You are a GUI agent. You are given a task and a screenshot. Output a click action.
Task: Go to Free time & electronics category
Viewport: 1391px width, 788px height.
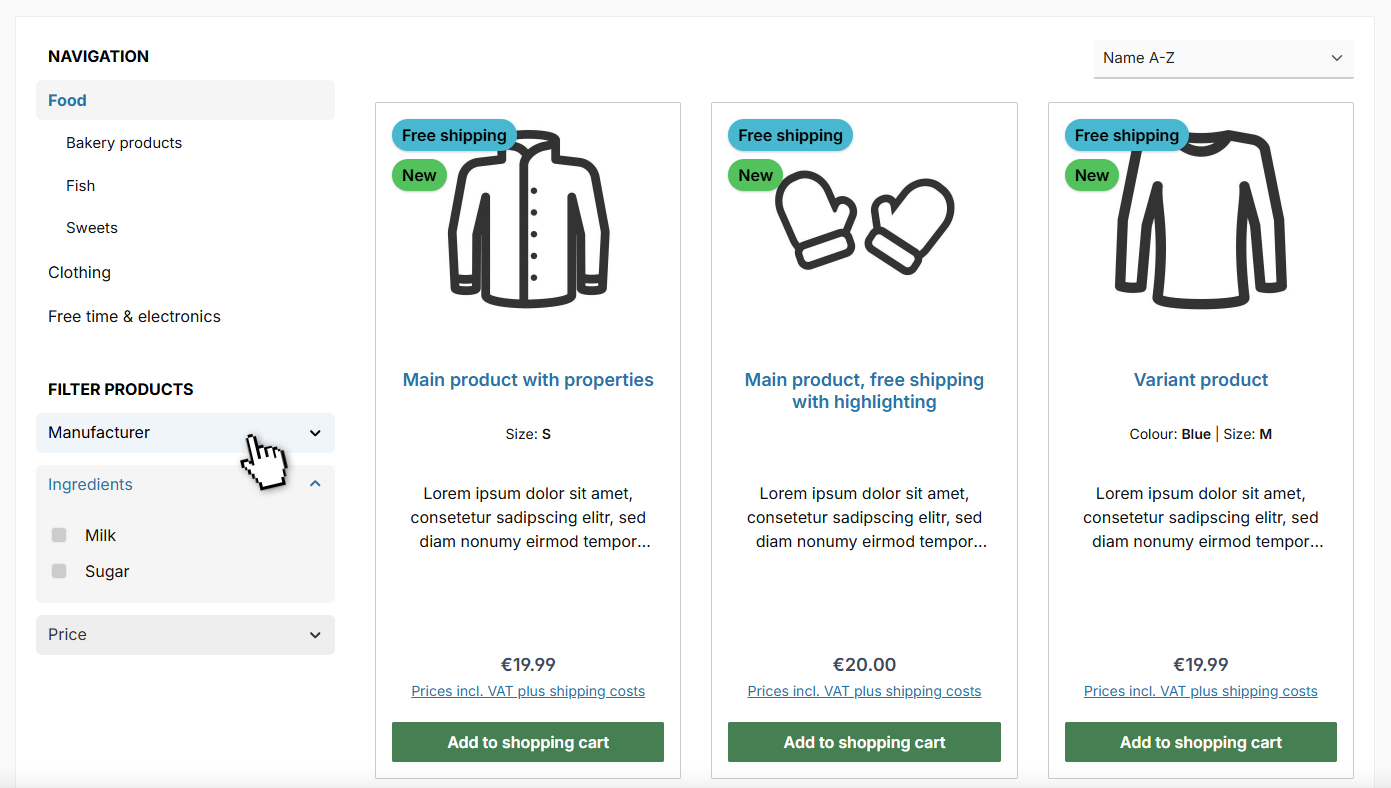point(134,316)
